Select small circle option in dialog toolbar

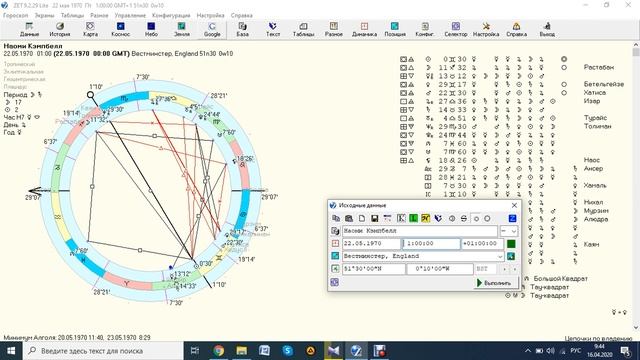pyautogui.click(x=476, y=219)
